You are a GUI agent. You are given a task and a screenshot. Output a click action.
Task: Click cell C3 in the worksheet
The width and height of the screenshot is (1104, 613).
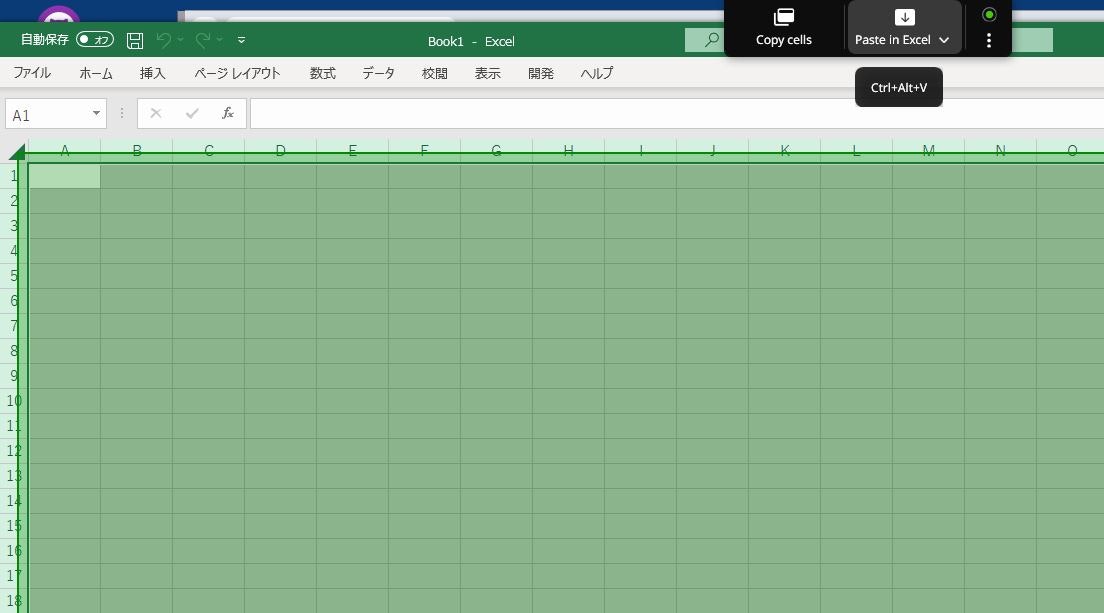[x=208, y=226]
